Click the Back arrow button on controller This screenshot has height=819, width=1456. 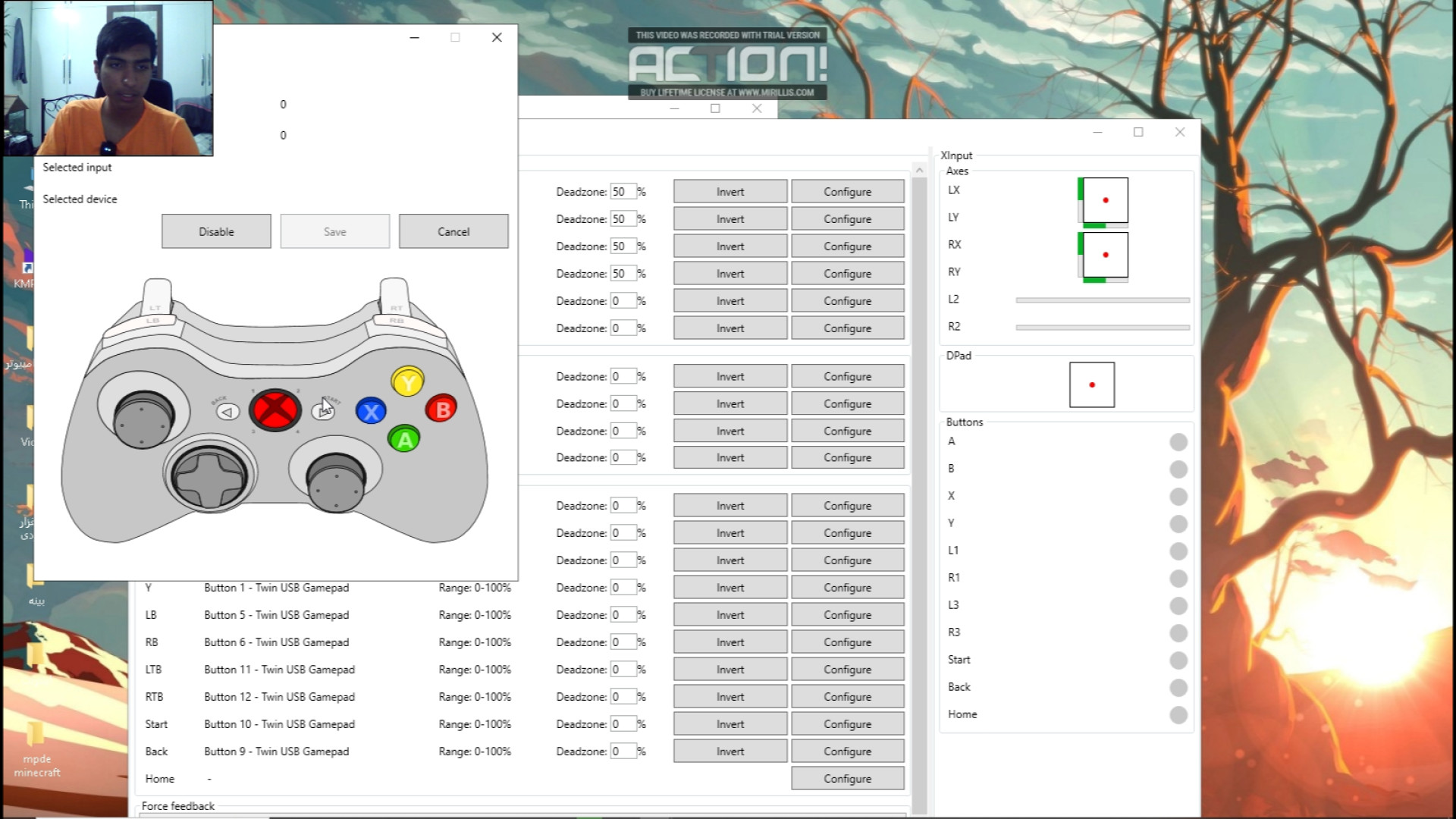pyautogui.click(x=227, y=412)
